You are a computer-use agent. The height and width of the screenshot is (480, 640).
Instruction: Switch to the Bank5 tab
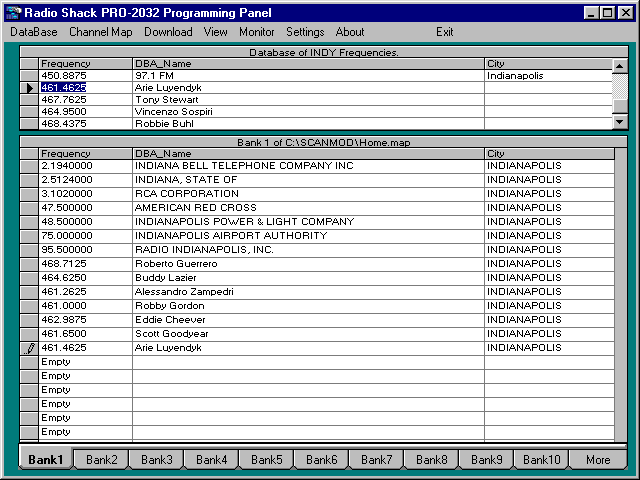[267, 460]
